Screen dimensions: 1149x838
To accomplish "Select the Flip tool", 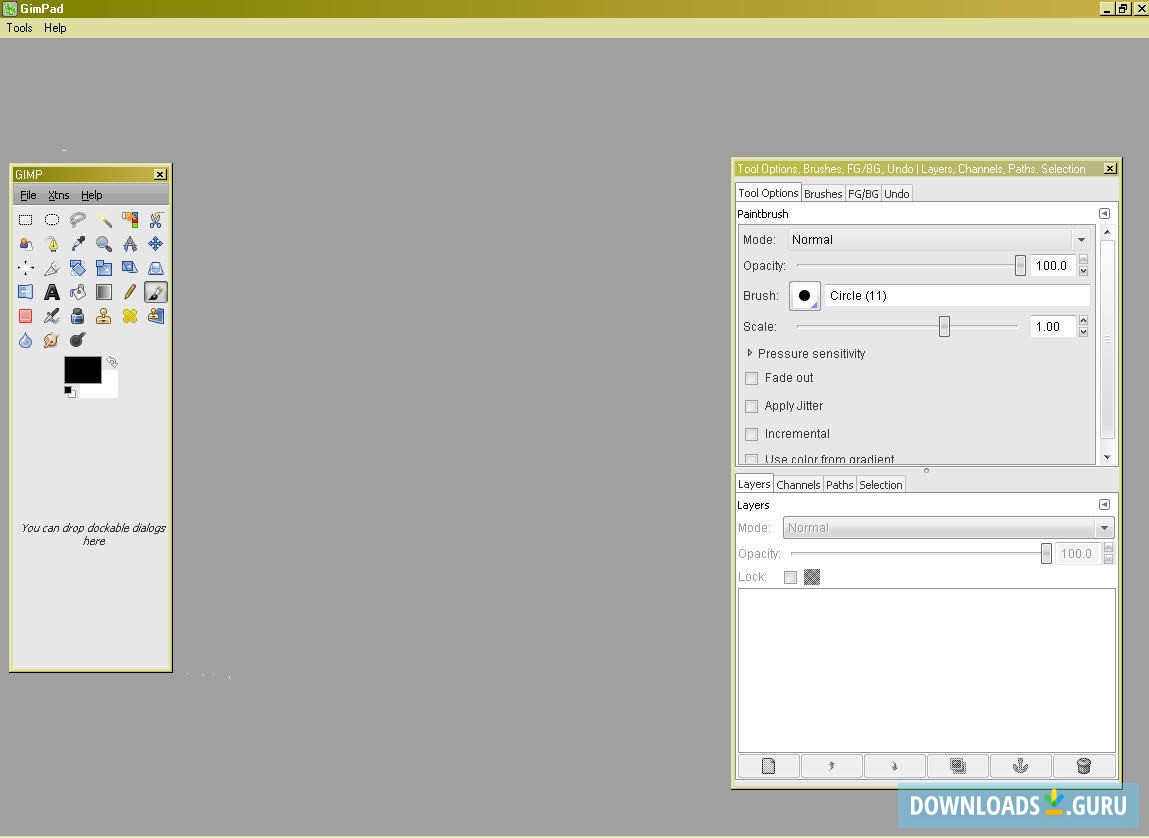I will pyautogui.click(x=26, y=292).
